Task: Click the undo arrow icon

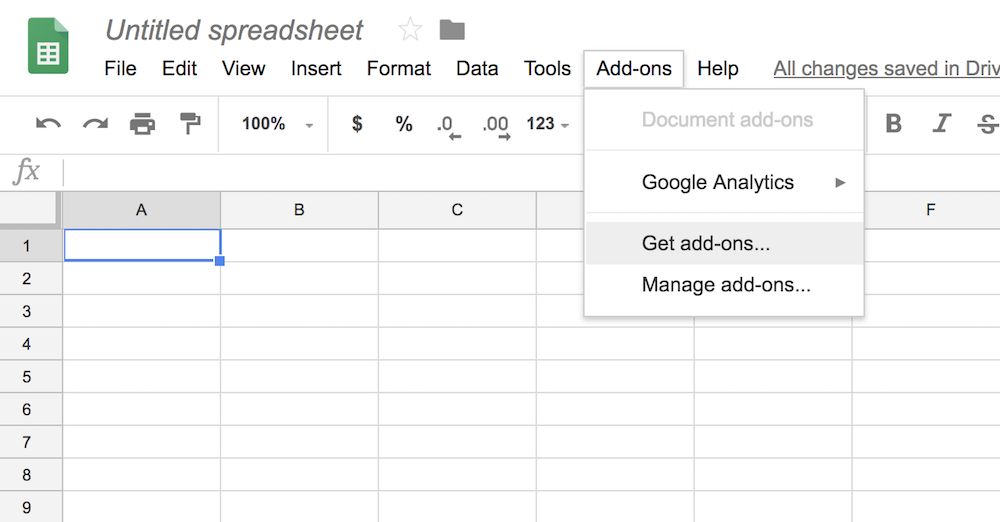Action: click(48, 124)
